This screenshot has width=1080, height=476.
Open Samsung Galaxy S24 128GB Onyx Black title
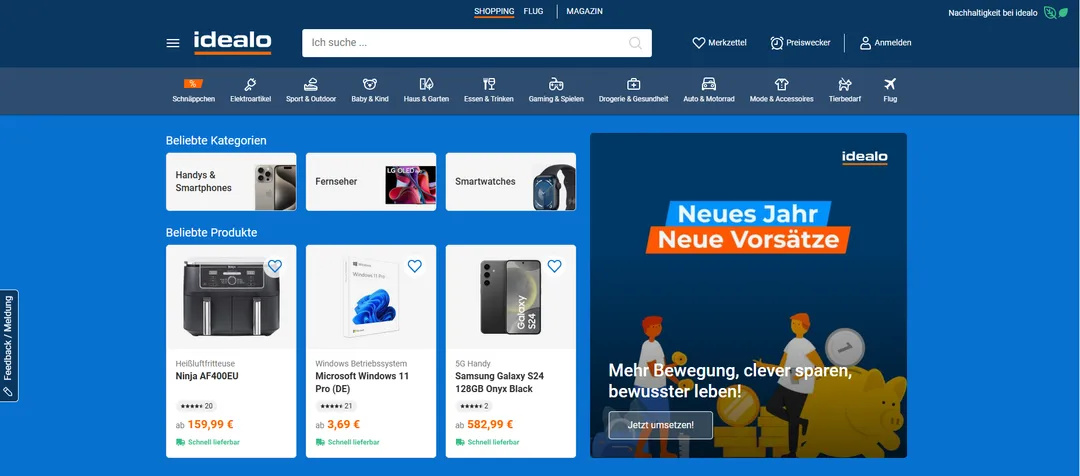499,382
